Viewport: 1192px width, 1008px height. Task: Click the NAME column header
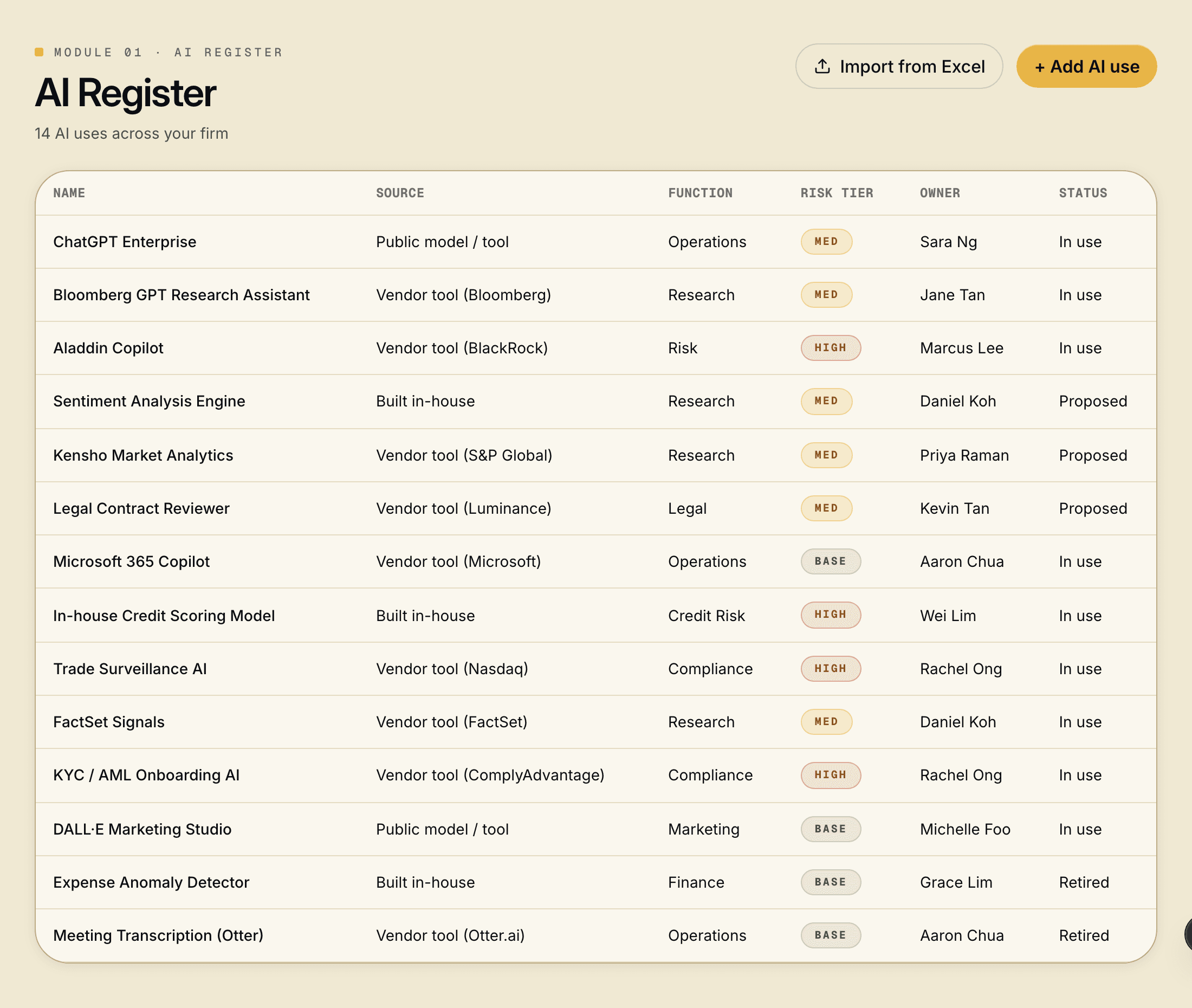point(69,193)
